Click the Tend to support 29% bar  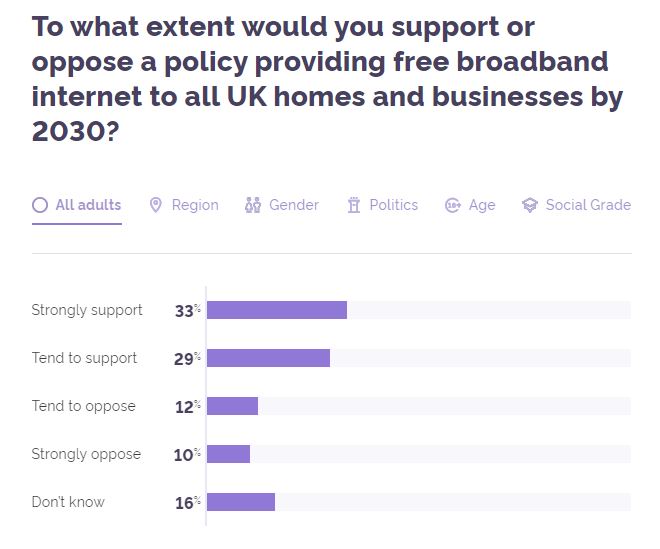click(268, 358)
